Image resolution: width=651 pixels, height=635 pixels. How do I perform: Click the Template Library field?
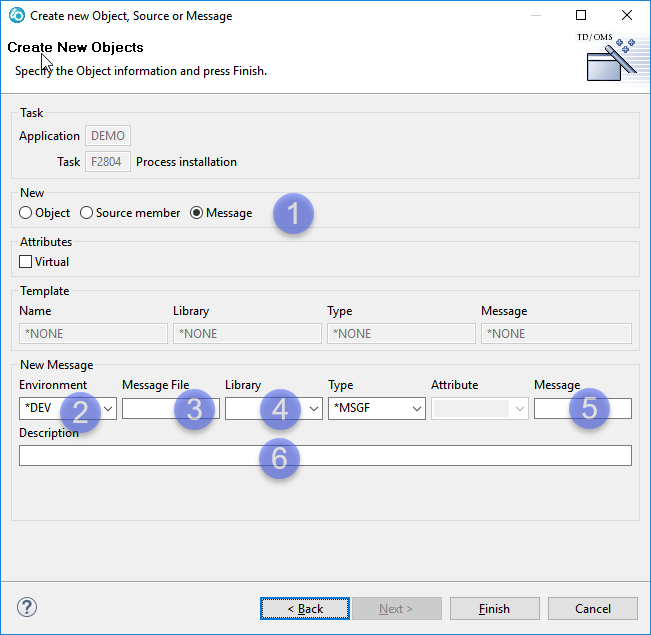[247, 334]
